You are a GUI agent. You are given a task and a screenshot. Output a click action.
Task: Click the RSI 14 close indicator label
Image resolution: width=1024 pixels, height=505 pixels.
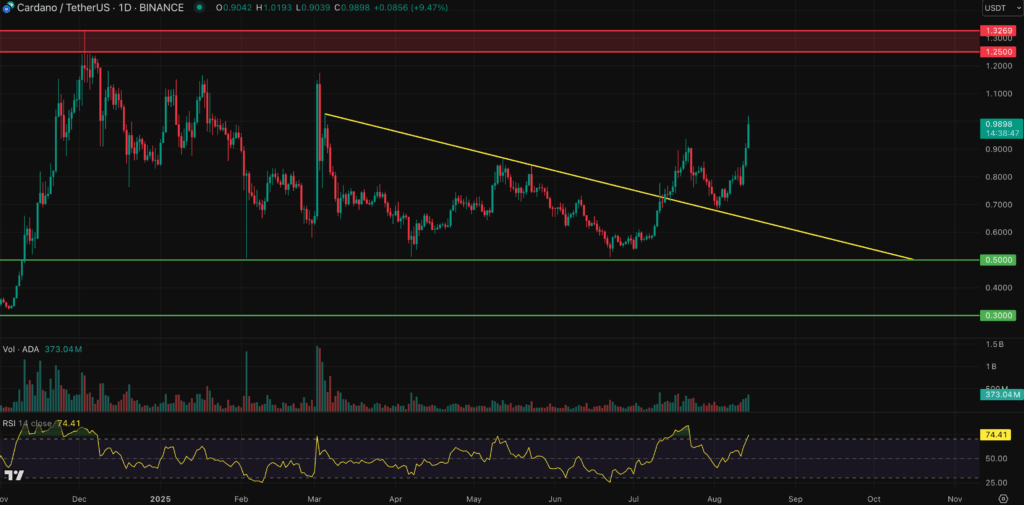coord(28,423)
